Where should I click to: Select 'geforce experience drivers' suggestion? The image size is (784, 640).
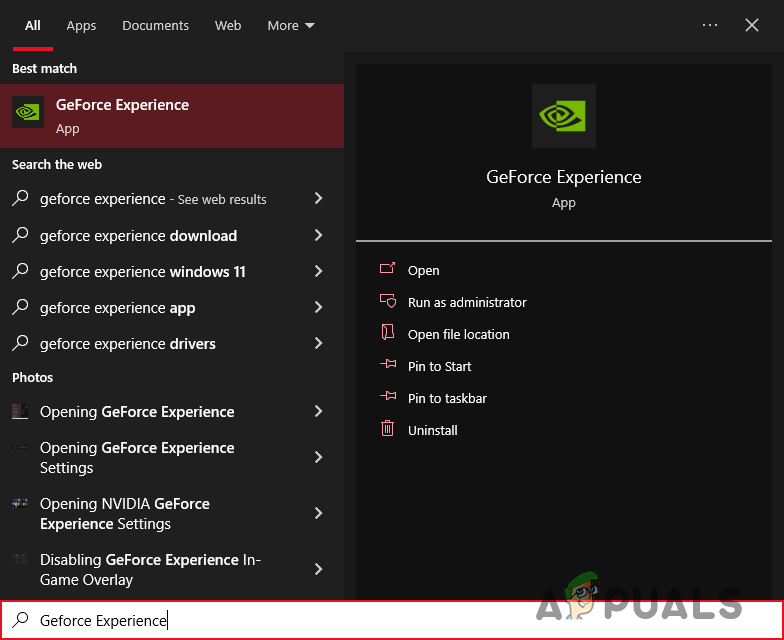coord(172,343)
